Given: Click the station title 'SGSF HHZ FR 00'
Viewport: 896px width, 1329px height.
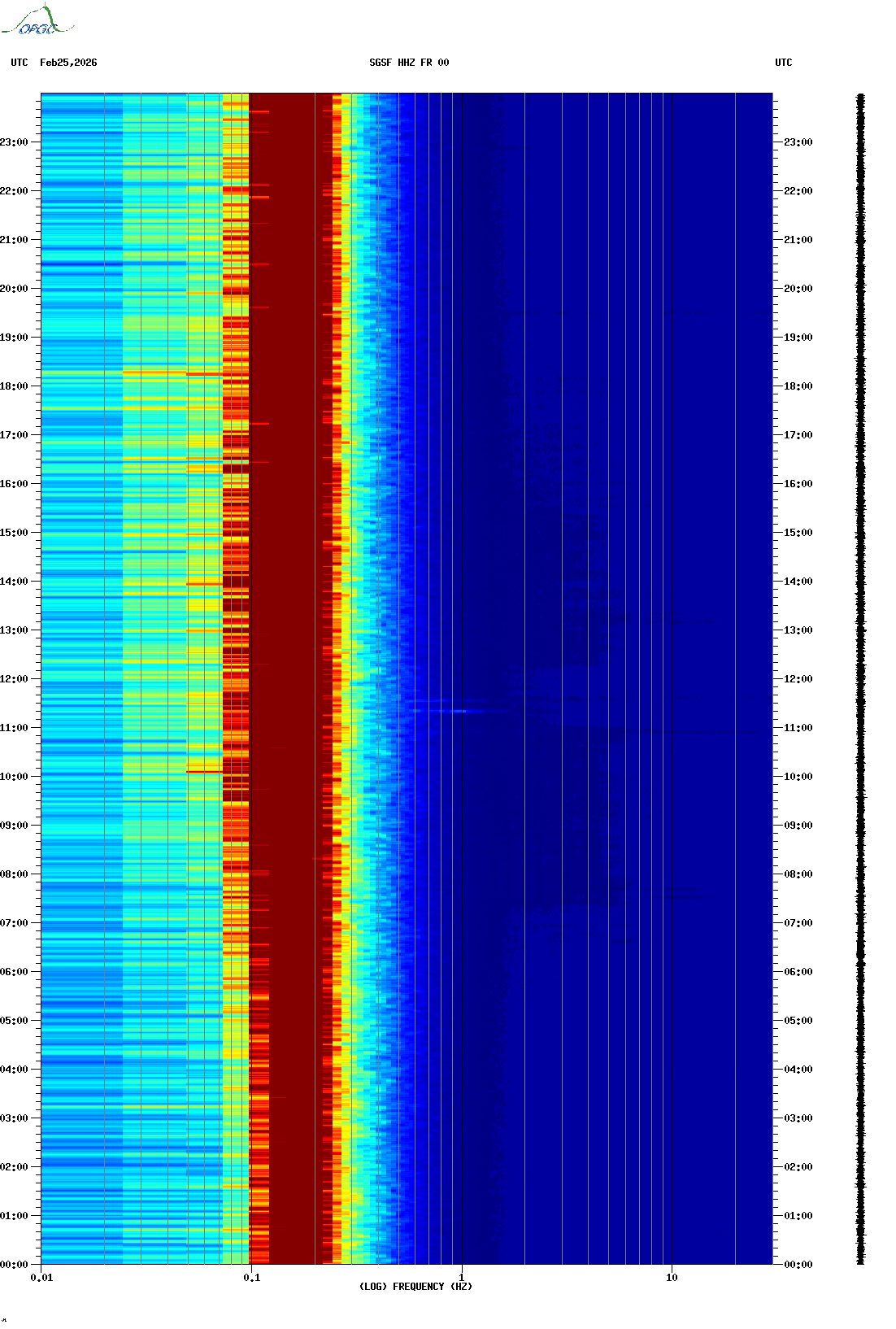Looking at the screenshot, I should point(409,63).
